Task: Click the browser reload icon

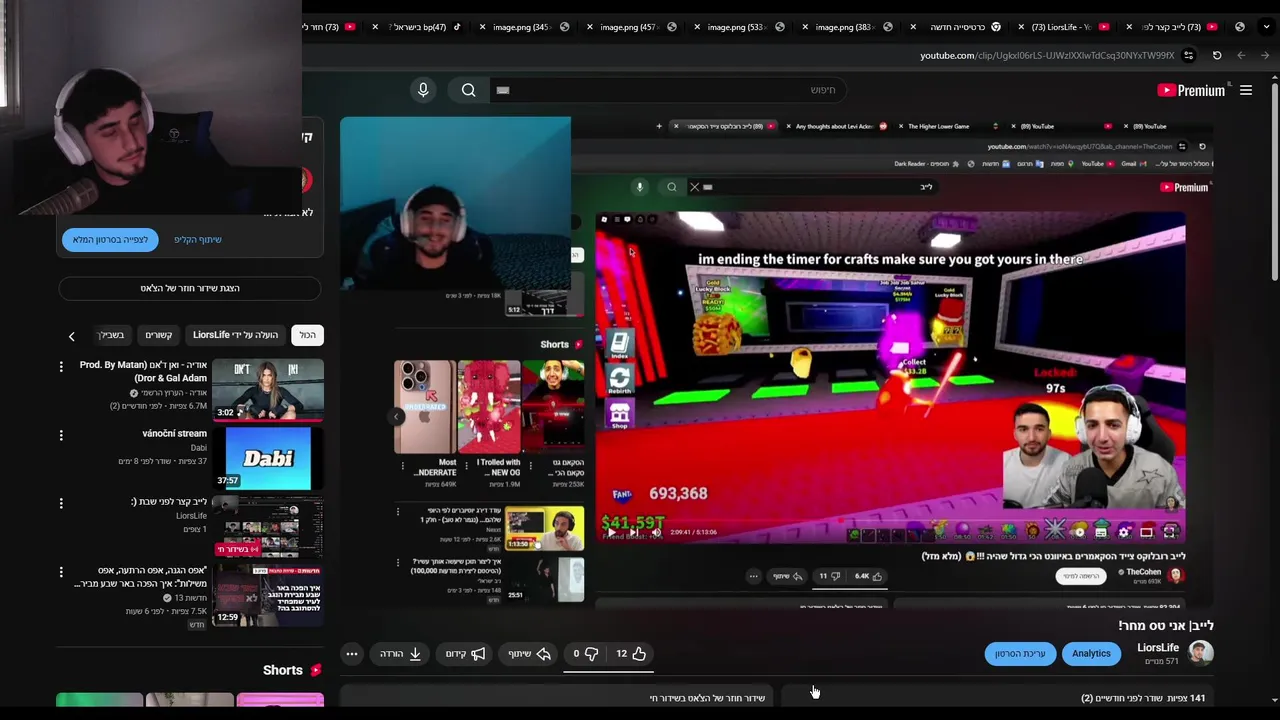Action: 1217,55
